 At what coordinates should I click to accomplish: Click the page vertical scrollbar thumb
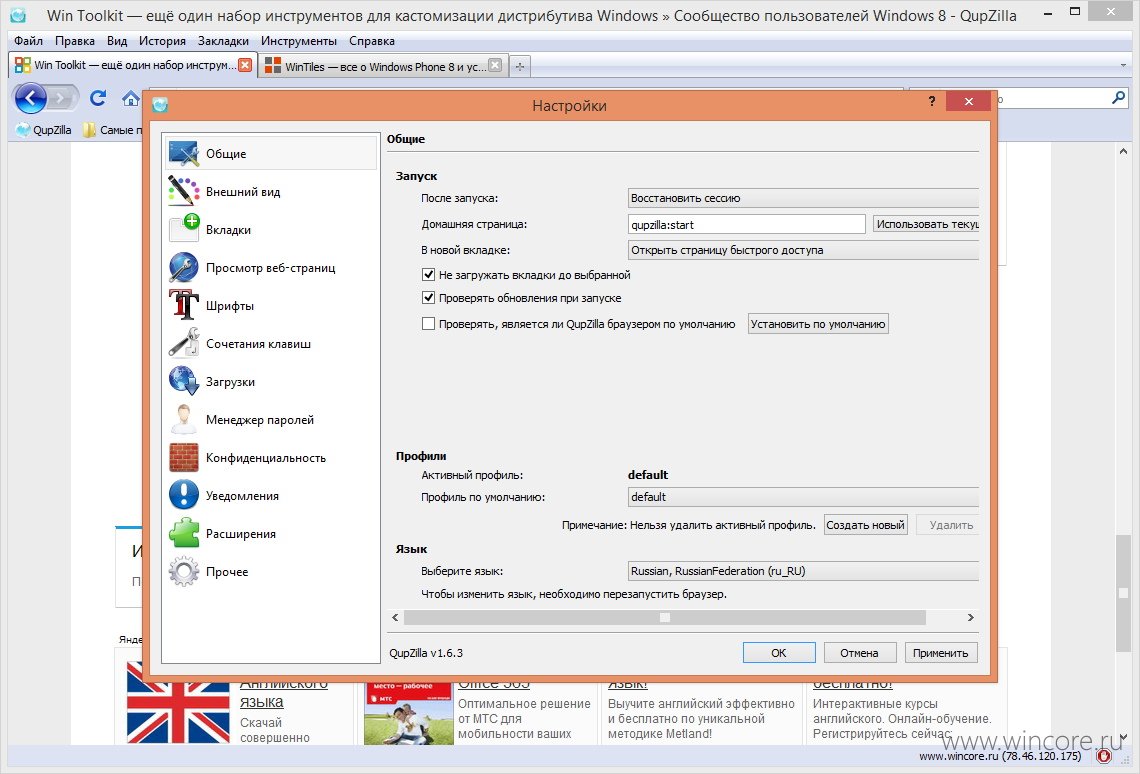[1123, 593]
